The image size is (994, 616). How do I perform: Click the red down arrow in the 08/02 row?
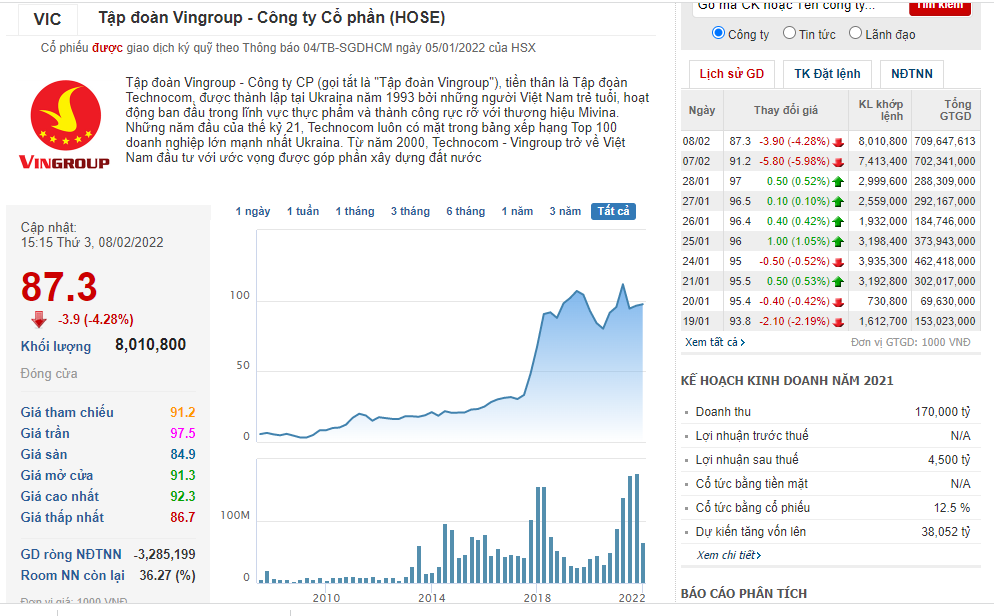[839, 142]
